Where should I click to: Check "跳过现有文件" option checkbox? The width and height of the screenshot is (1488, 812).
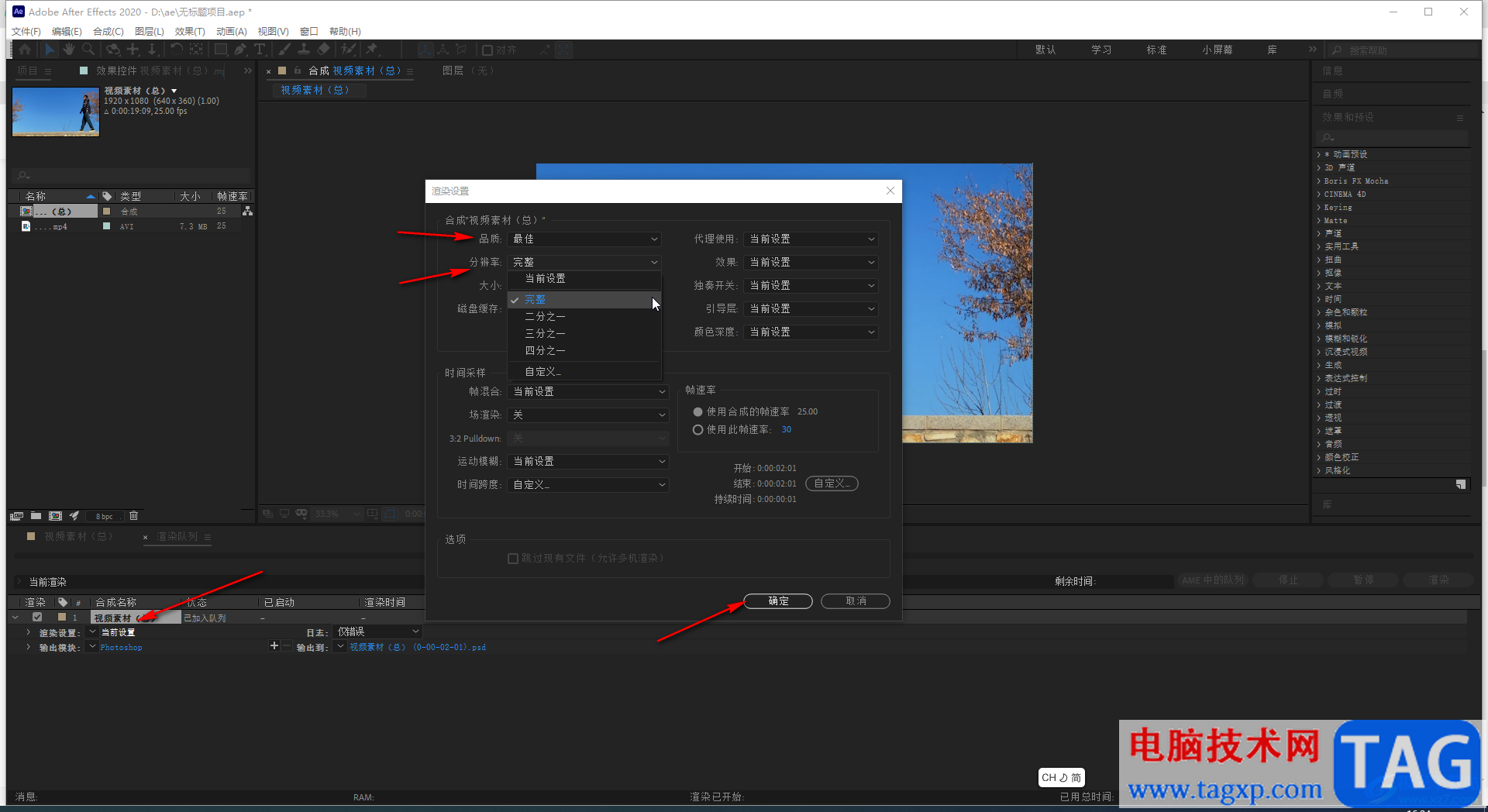click(512, 559)
